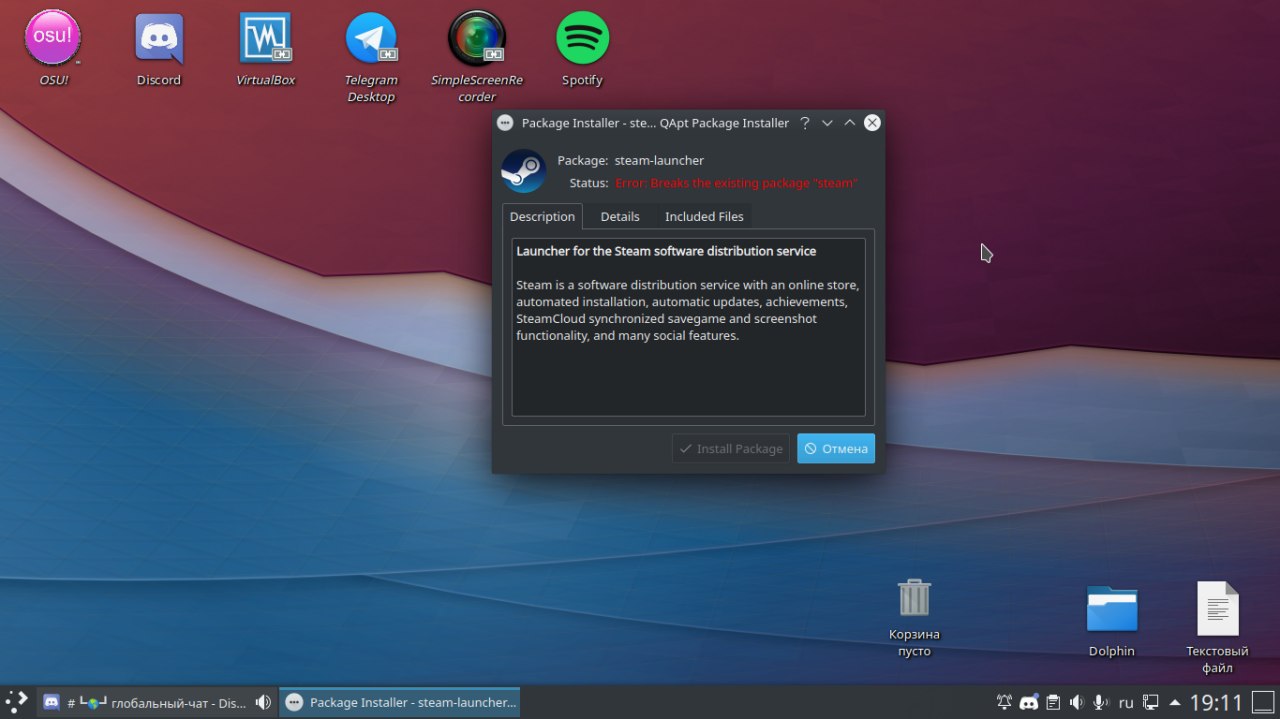Click the Package Installer window title text
This screenshot has height=719, width=1280.
[x=655, y=123]
